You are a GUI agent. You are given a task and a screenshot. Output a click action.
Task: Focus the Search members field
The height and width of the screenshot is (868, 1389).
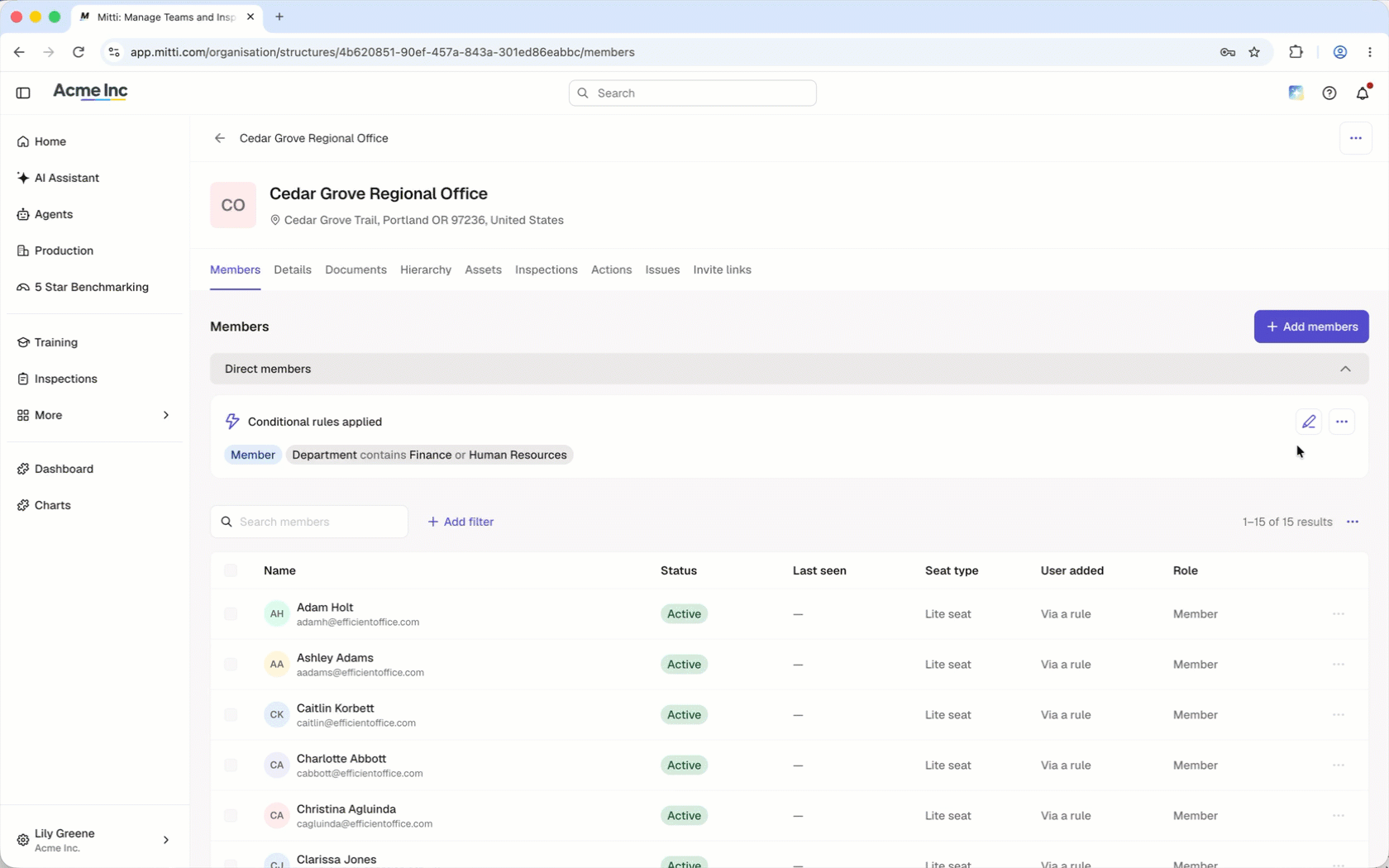309,522
